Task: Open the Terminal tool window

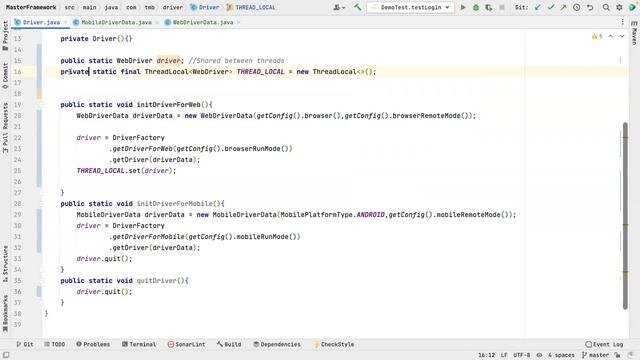Action: [x=139, y=344]
